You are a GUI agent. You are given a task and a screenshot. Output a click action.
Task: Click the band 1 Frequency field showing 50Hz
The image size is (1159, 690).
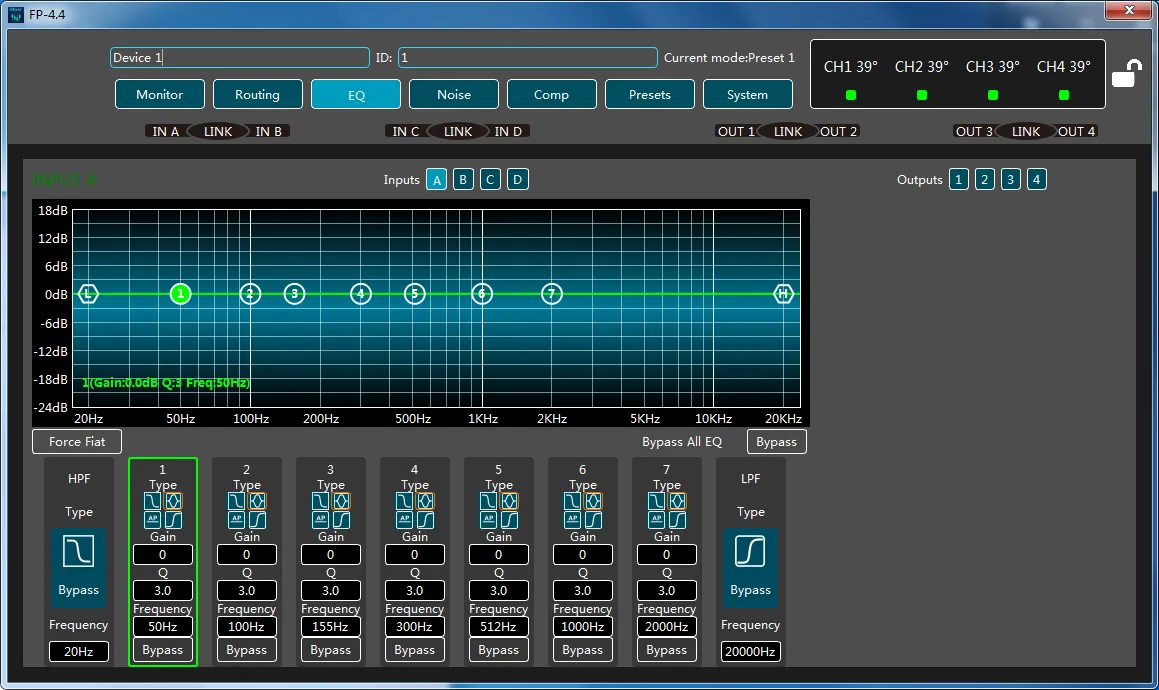pos(163,627)
